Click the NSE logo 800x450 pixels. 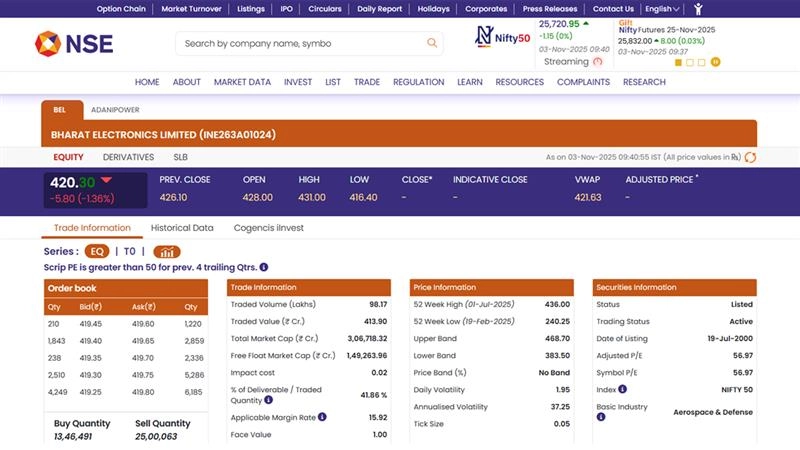[x=74, y=44]
